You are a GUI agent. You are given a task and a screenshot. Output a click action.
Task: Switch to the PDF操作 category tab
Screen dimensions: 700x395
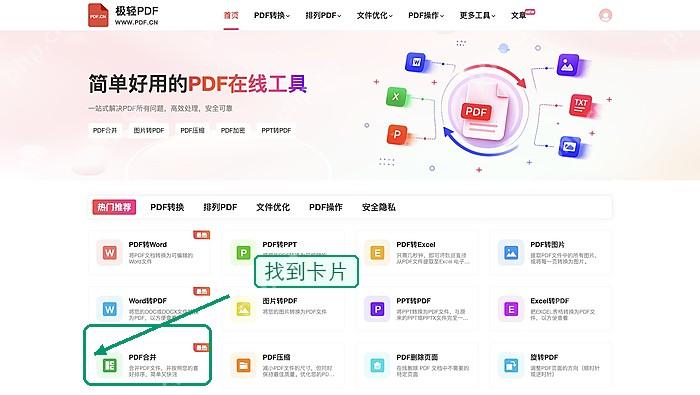(x=326, y=207)
